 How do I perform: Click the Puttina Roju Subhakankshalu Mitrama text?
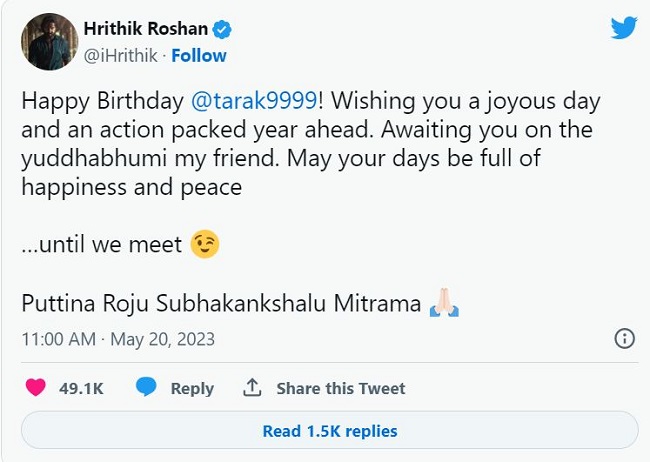click(x=221, y=304)
